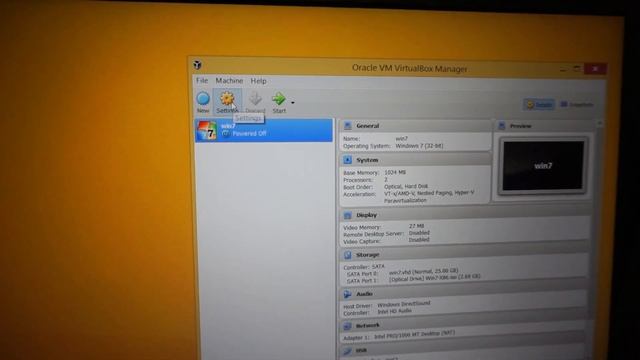640x360 pixels.
Task: Click the Preview section icon
Action: [502, 126]
